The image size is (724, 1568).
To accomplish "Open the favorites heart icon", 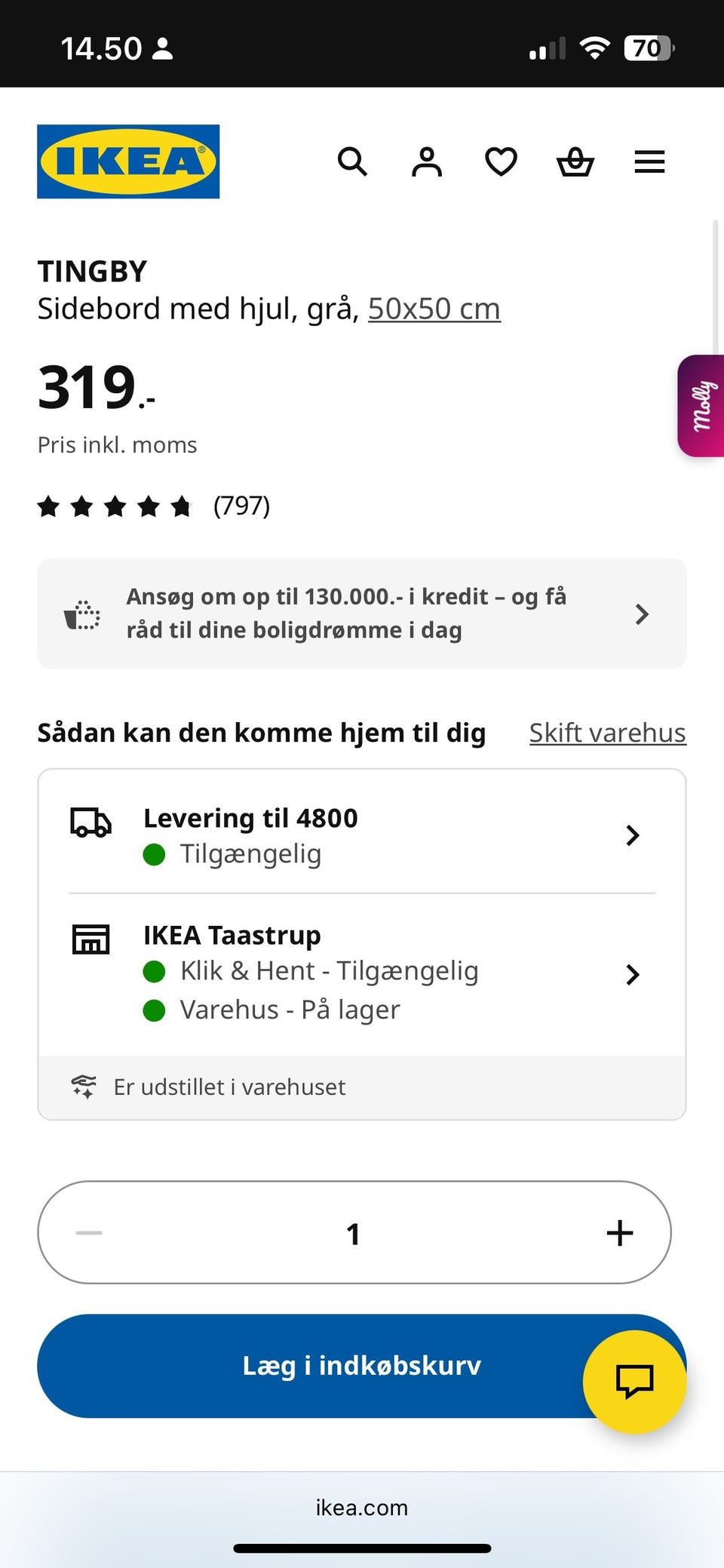I will click(501, 161).
